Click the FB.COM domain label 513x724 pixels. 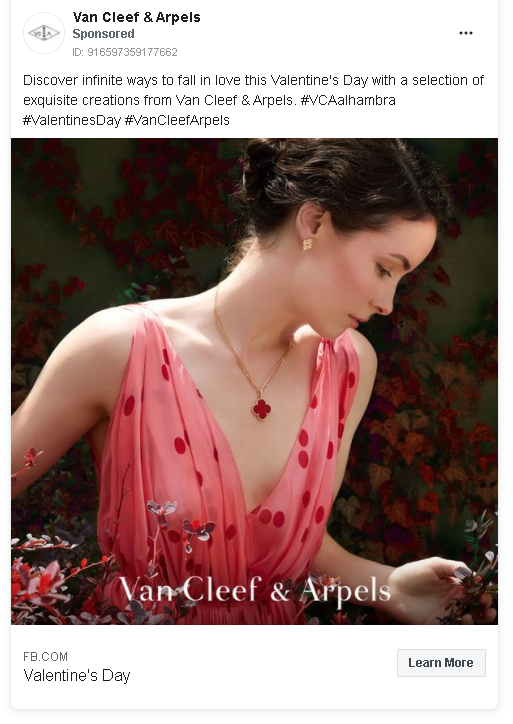click(45, 657)
